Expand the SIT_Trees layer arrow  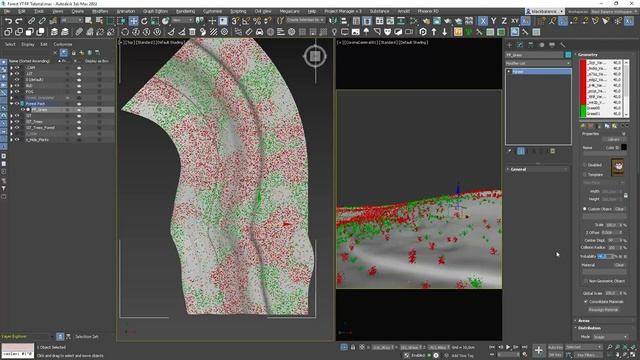pyautogui.click(x=11, y=122)
